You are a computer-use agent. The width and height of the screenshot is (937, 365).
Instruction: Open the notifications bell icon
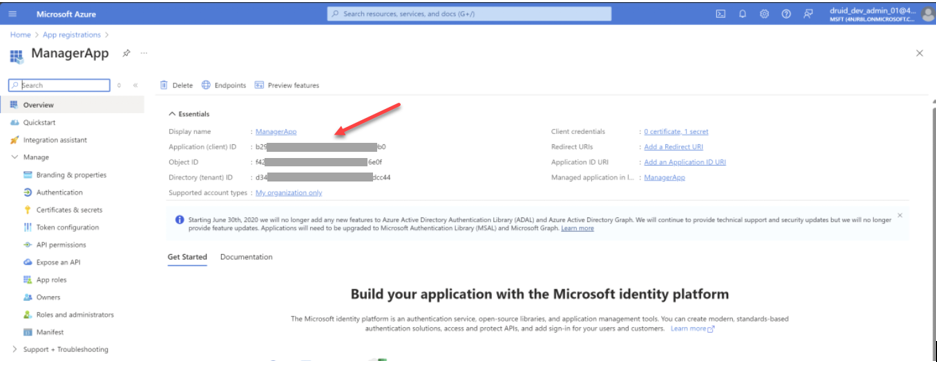point(743,14)
